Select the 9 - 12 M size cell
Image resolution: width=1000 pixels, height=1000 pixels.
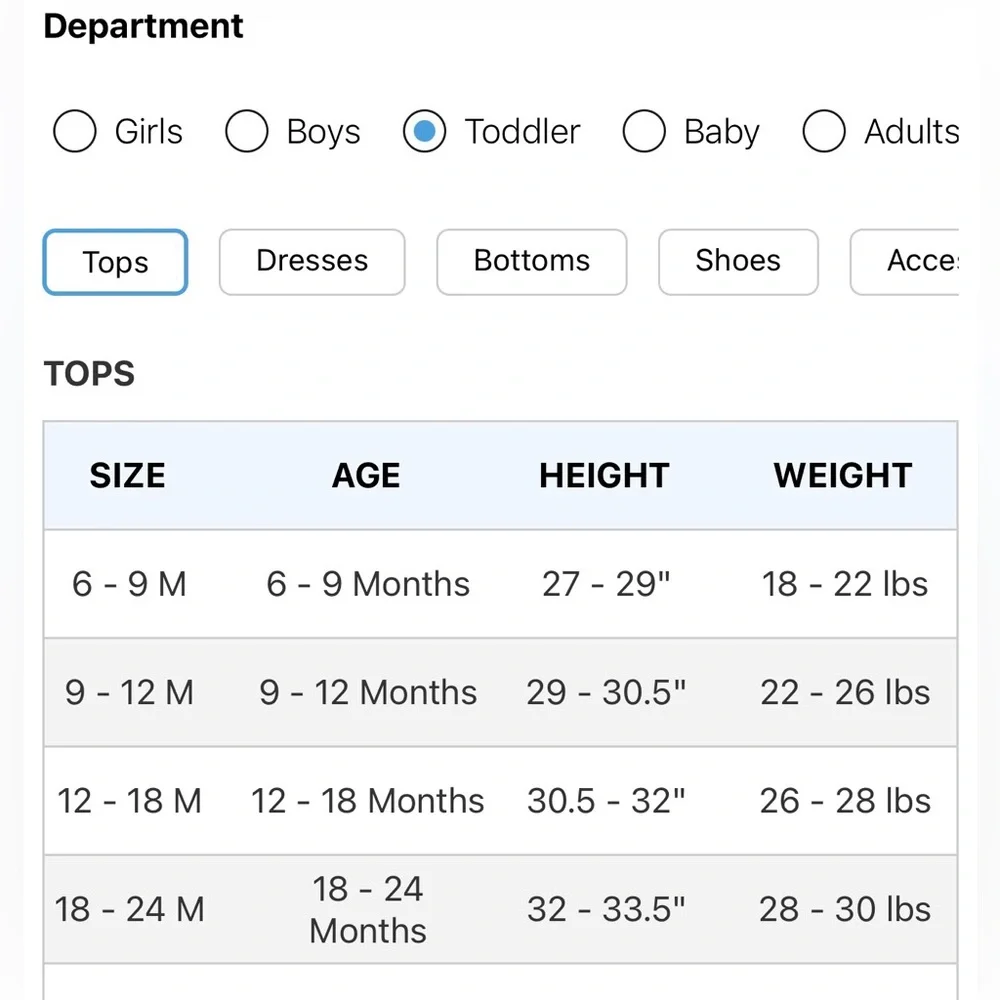(x=129, y=693)
